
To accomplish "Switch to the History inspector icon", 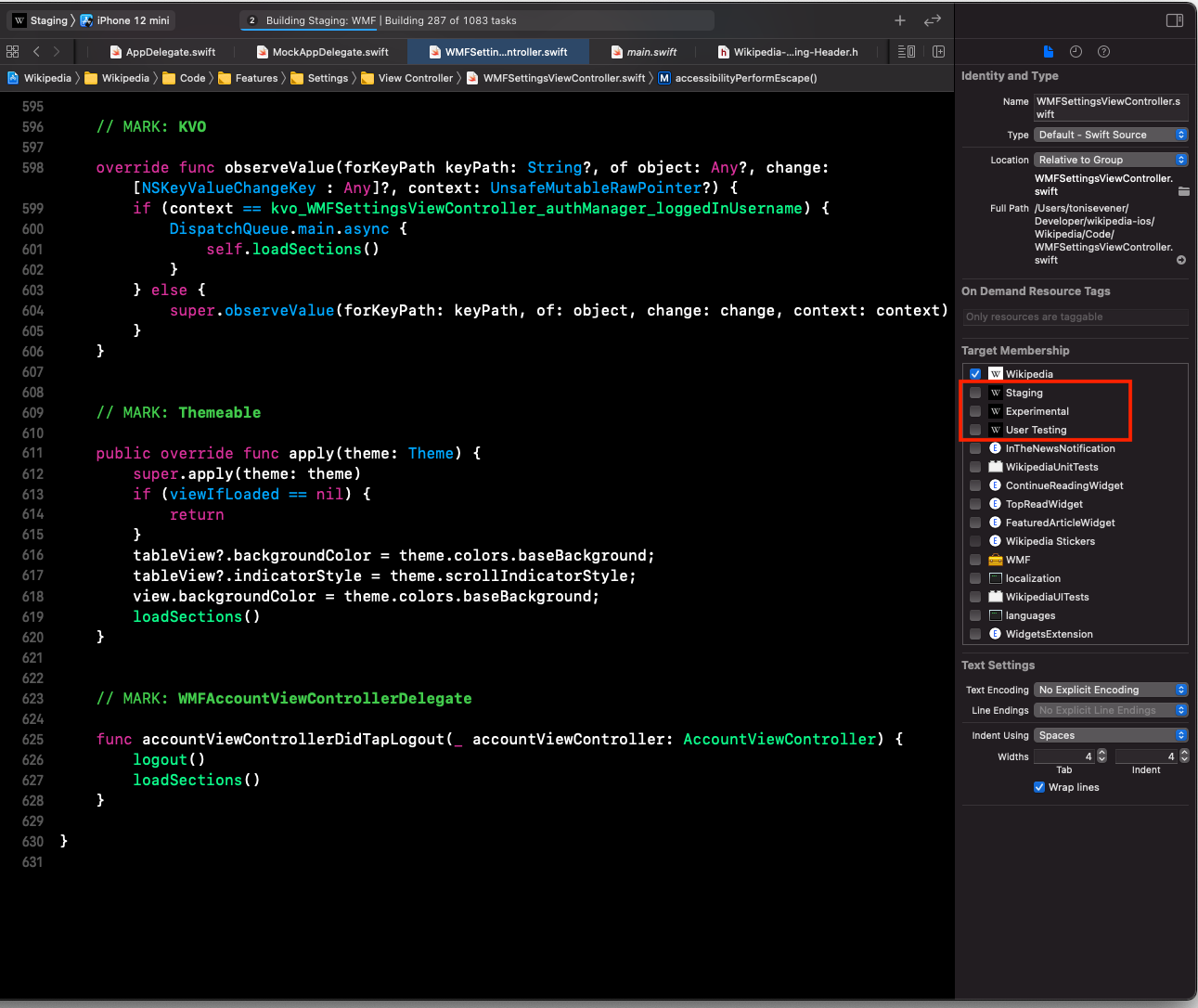I will (1076, 52).
